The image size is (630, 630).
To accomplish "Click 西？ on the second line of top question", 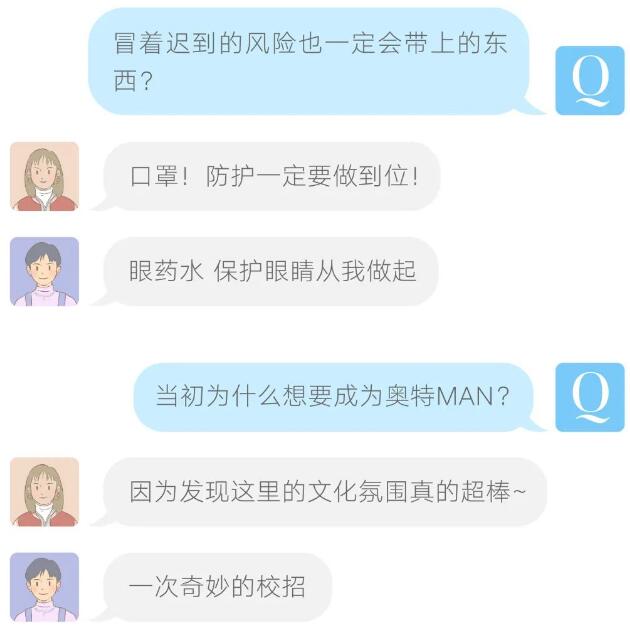I will 133,81.
